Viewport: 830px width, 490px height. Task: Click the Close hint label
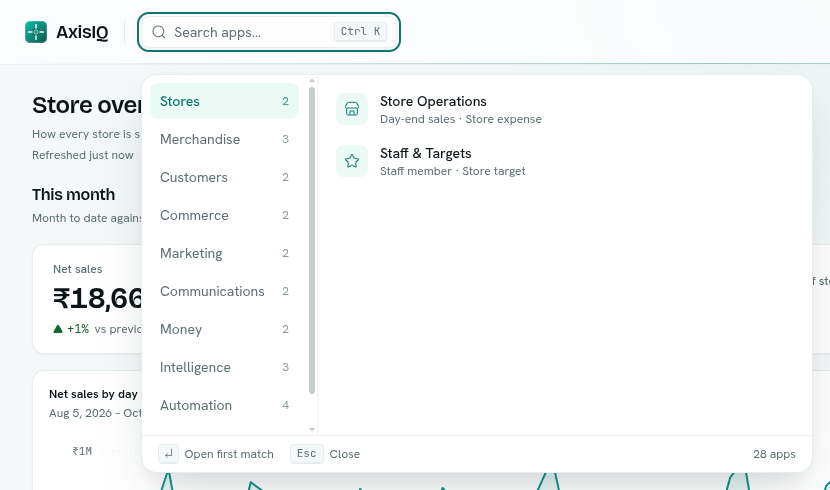(x=345, y=454)
